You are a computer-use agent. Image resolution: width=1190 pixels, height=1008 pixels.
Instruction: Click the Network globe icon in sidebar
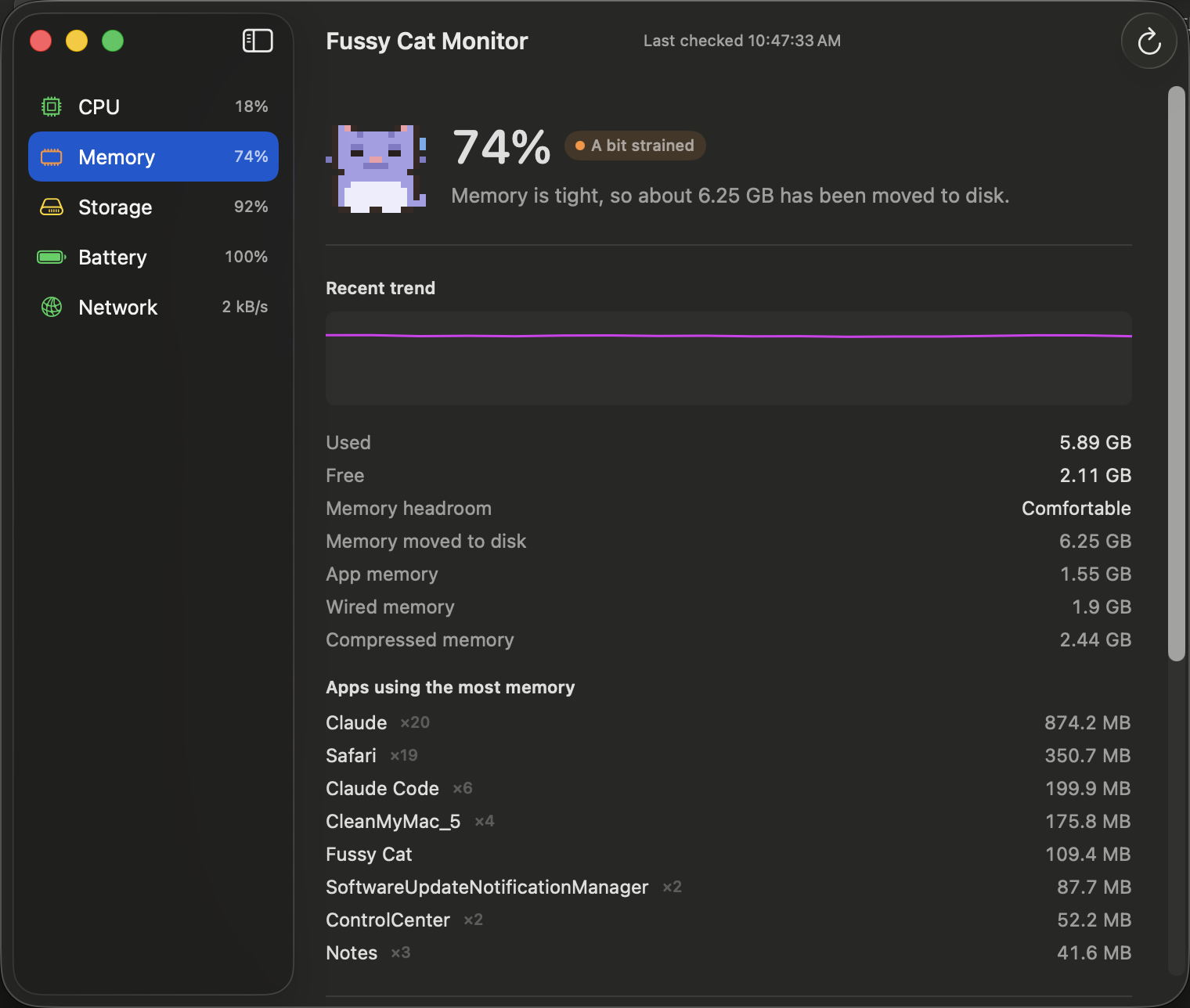52,307
